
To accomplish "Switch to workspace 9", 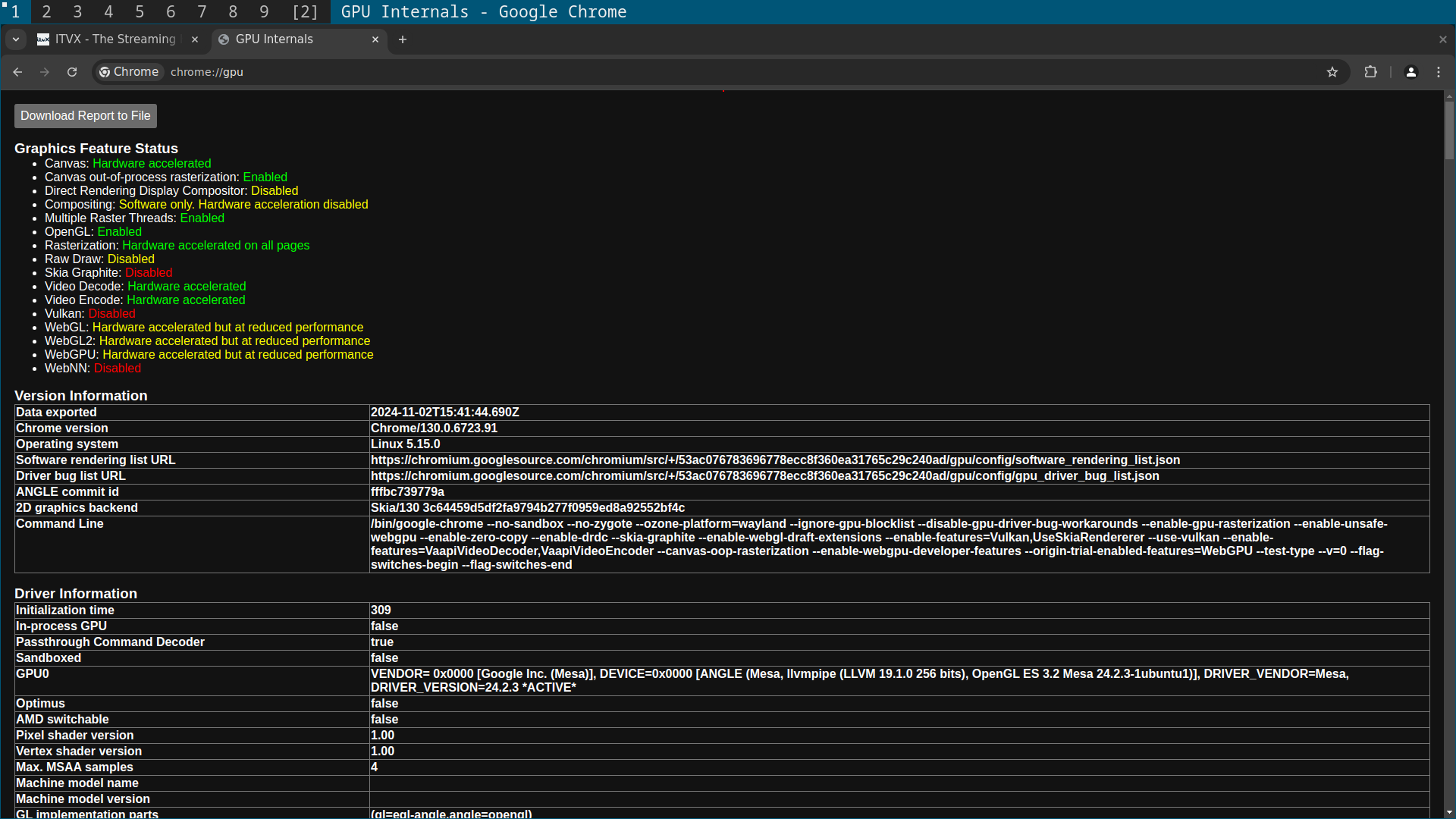I will 264,12.
